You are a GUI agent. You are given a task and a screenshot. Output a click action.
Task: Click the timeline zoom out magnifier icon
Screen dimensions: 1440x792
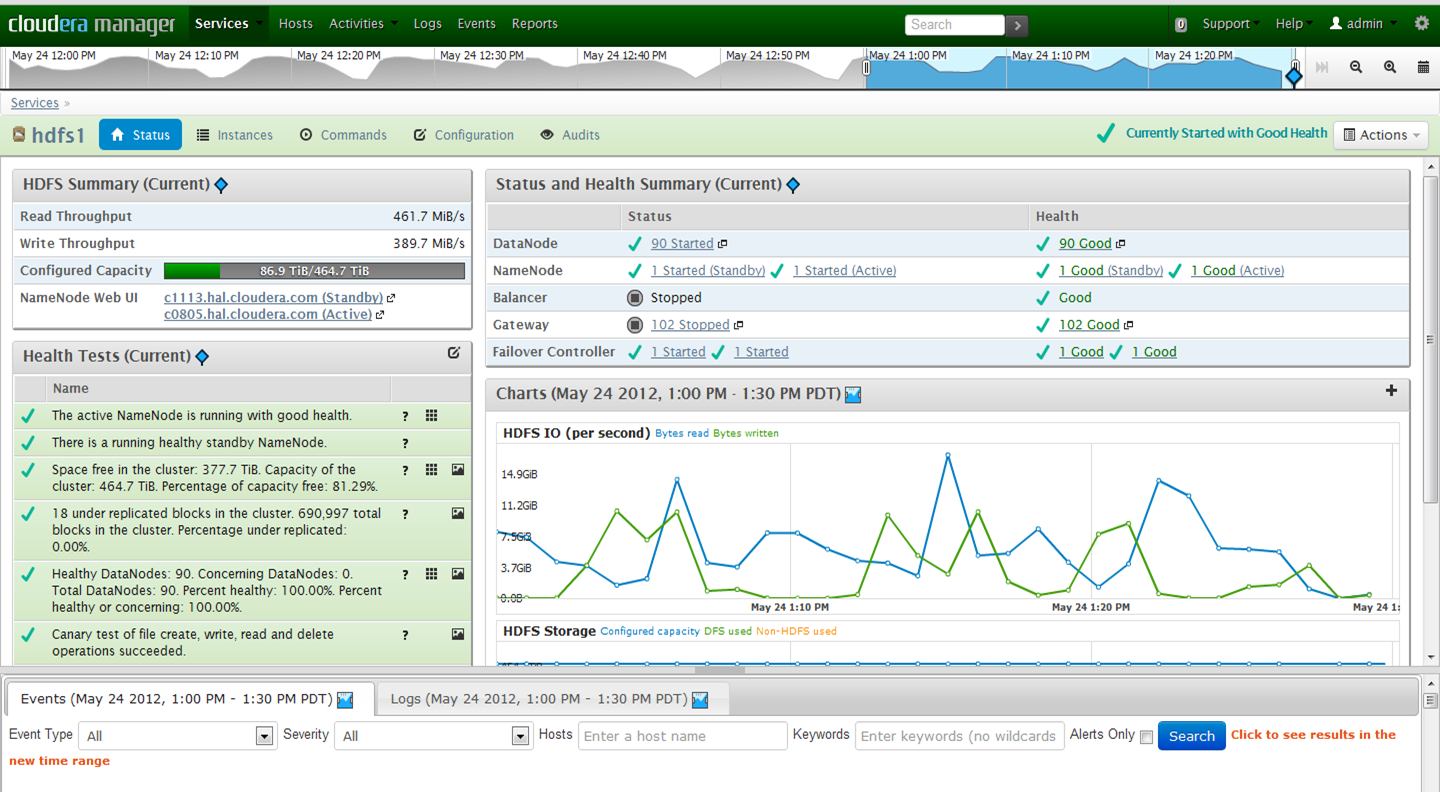1356,67
